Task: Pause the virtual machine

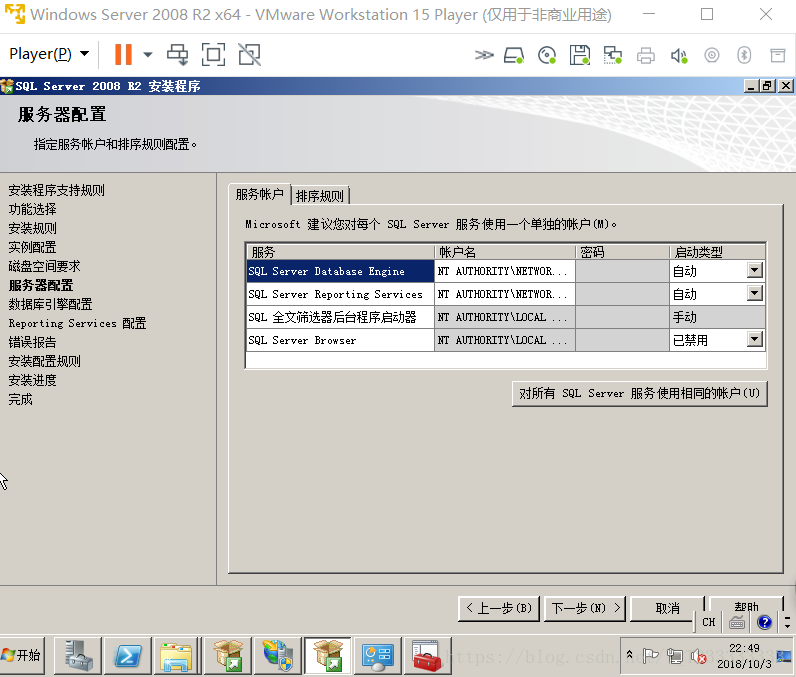Action: pos(123,54)
